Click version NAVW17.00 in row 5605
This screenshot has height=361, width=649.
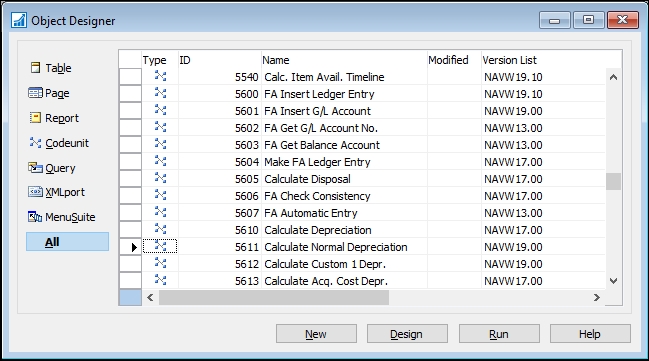(513, 179)
